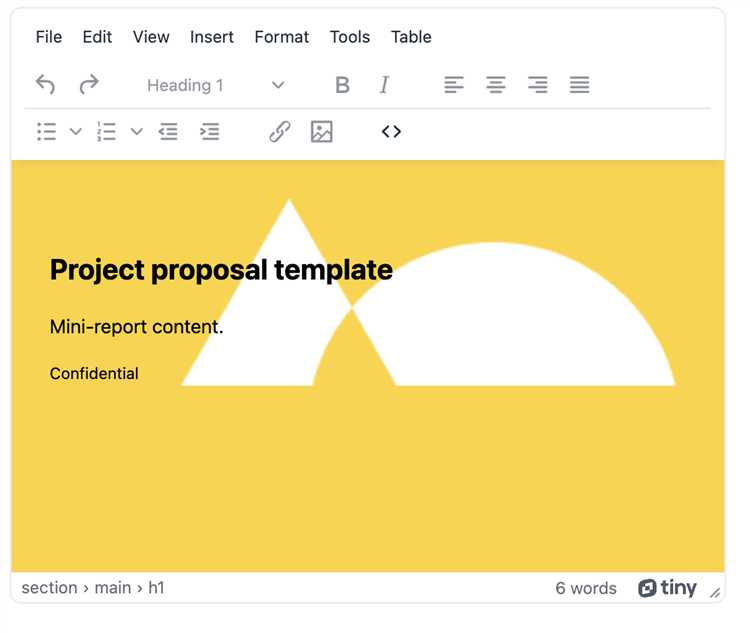Align text center

coord(496,85)
